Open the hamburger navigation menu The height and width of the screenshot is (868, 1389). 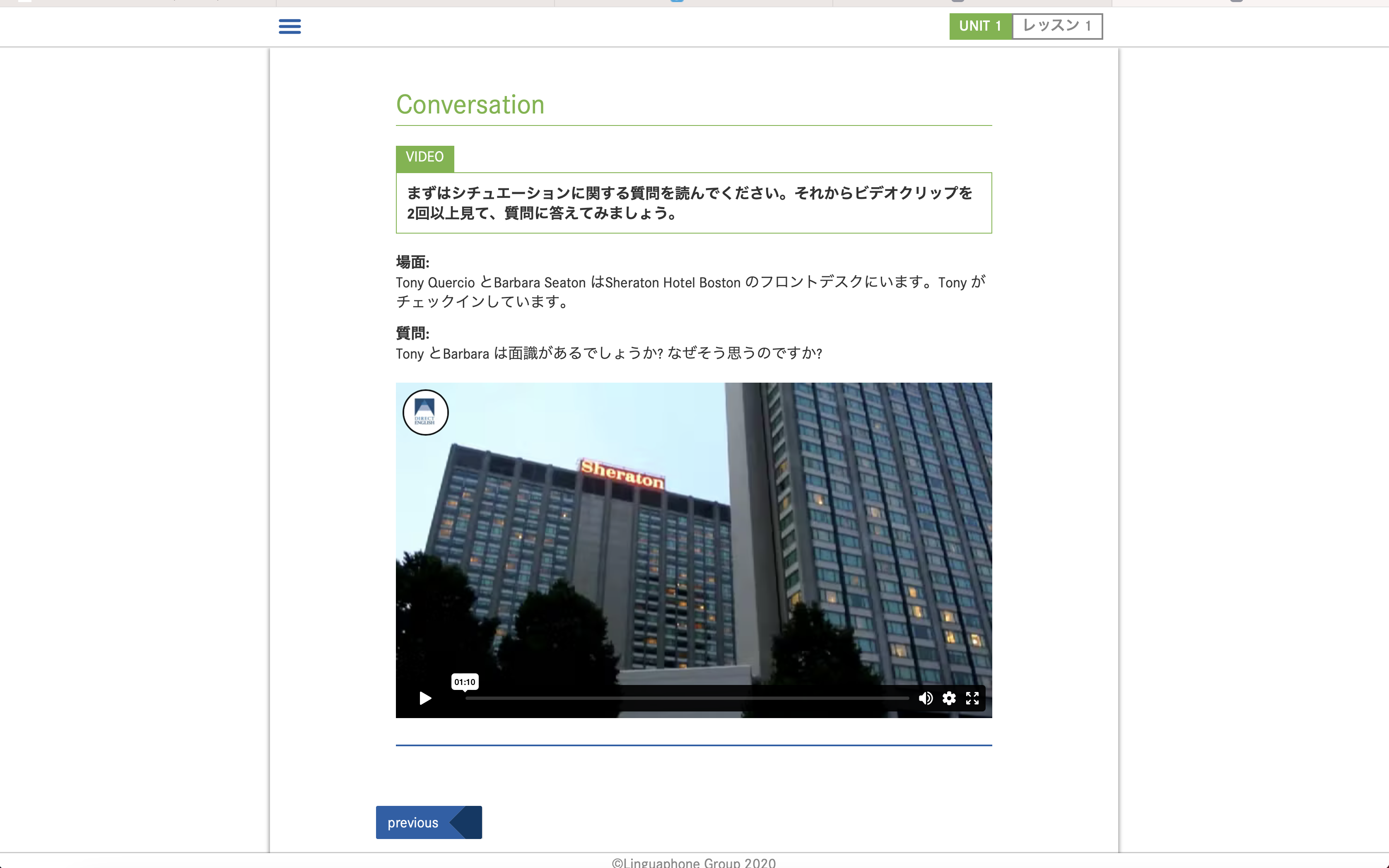(x=290, y=27)
